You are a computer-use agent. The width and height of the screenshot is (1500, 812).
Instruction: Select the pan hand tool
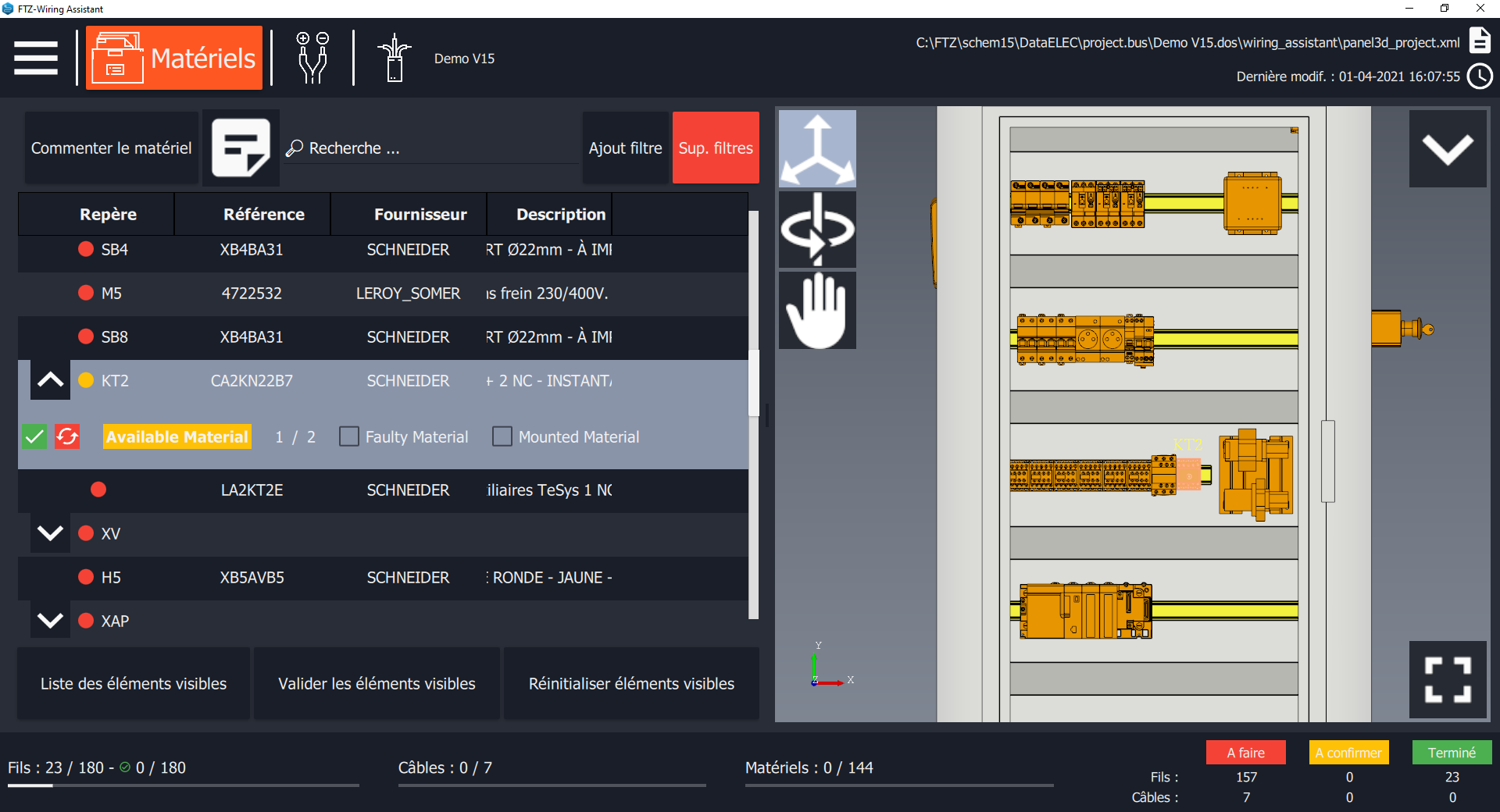click(816, 310)
